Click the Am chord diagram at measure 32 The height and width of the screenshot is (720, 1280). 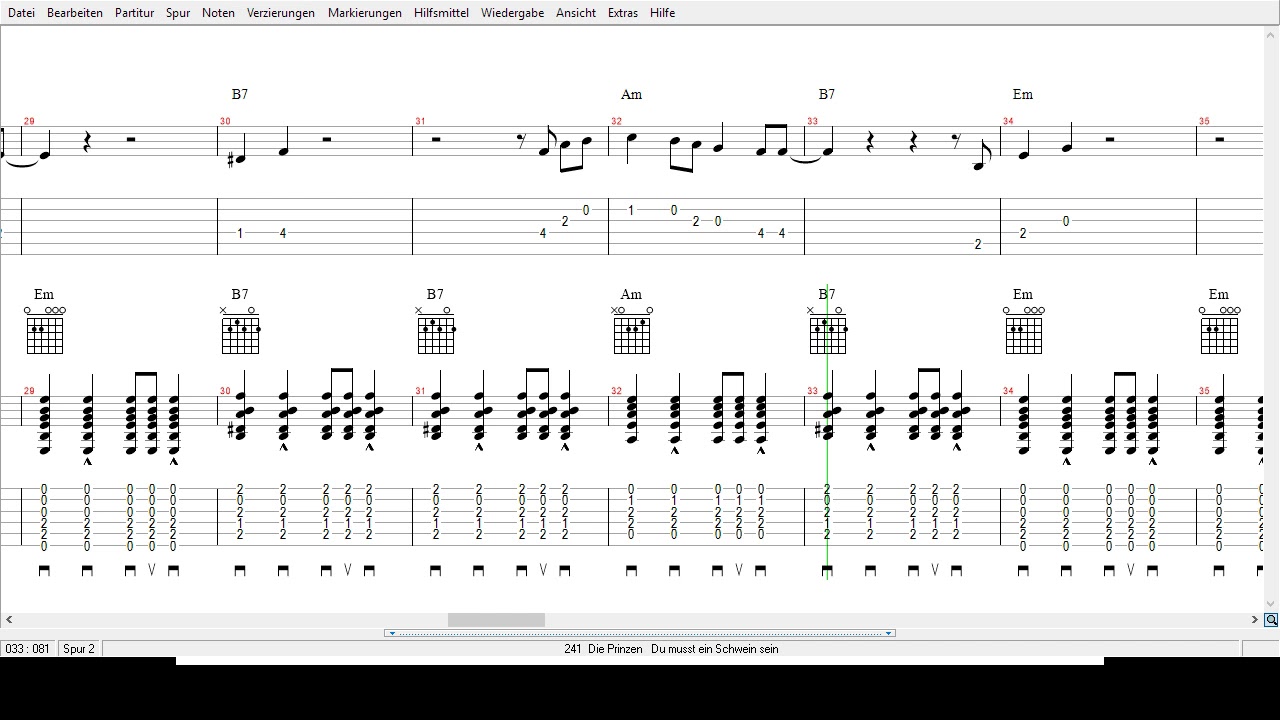(632, 330)
